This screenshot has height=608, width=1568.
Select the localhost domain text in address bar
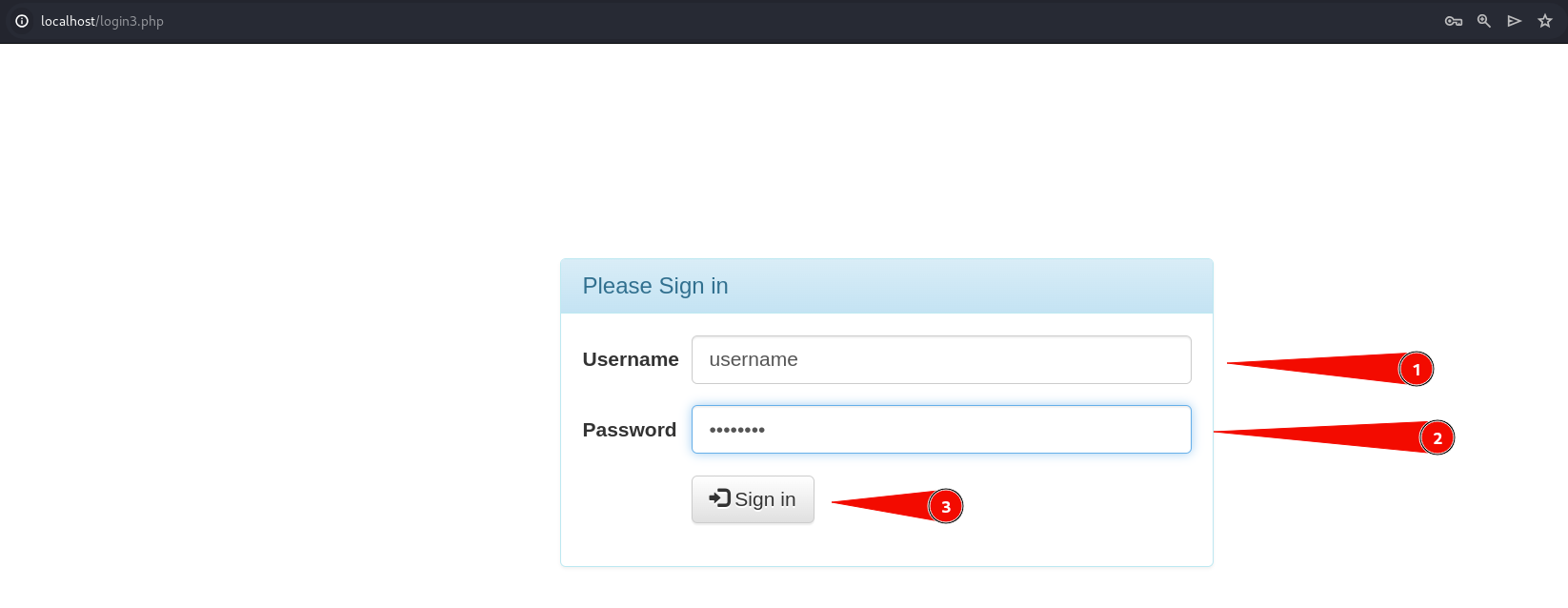click(68, 21)
